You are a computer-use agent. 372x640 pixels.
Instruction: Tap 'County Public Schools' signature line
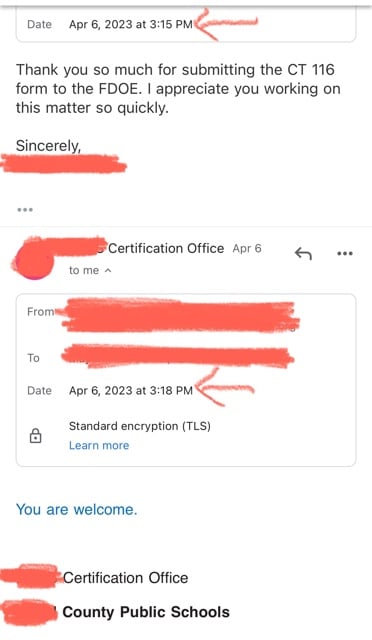(146, 612)
